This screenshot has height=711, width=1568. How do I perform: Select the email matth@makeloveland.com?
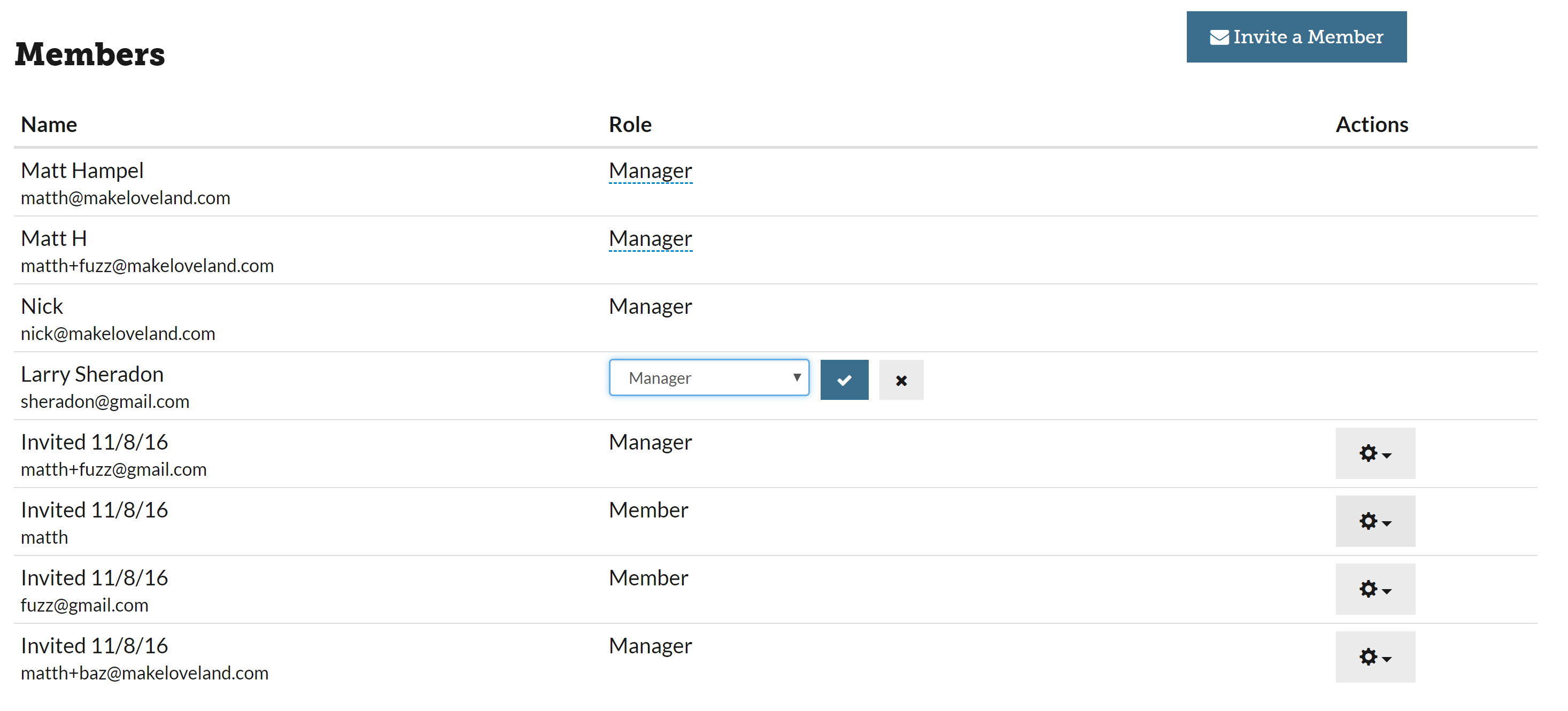(126, 198)
